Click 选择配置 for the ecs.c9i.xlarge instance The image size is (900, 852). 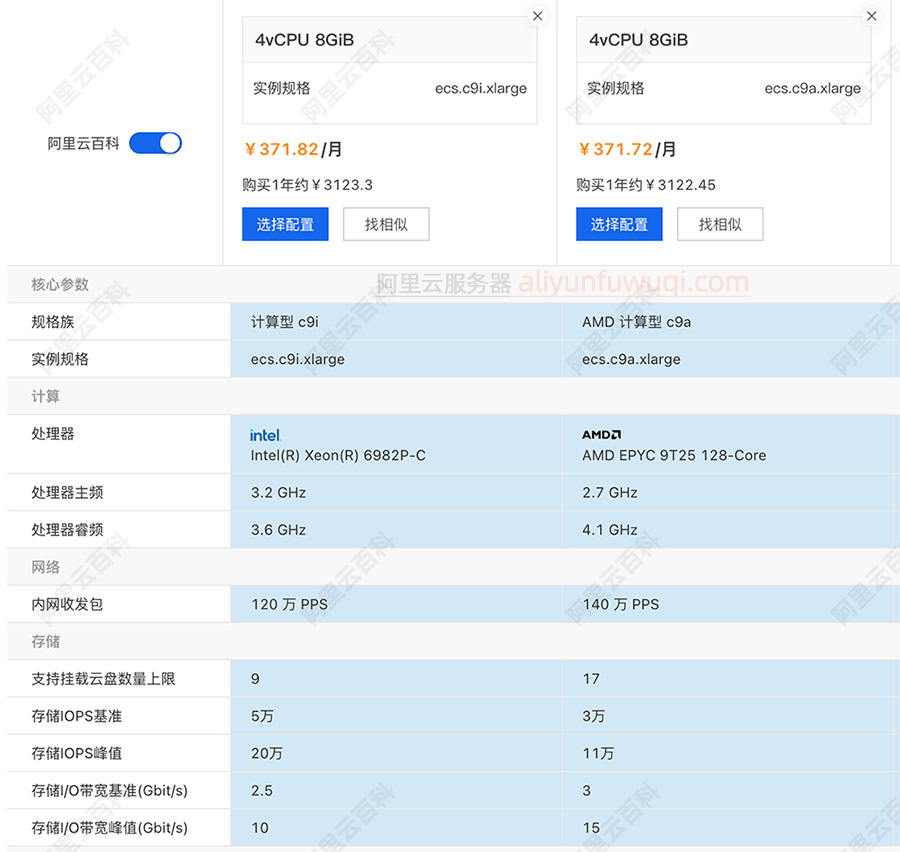point(285,224)
